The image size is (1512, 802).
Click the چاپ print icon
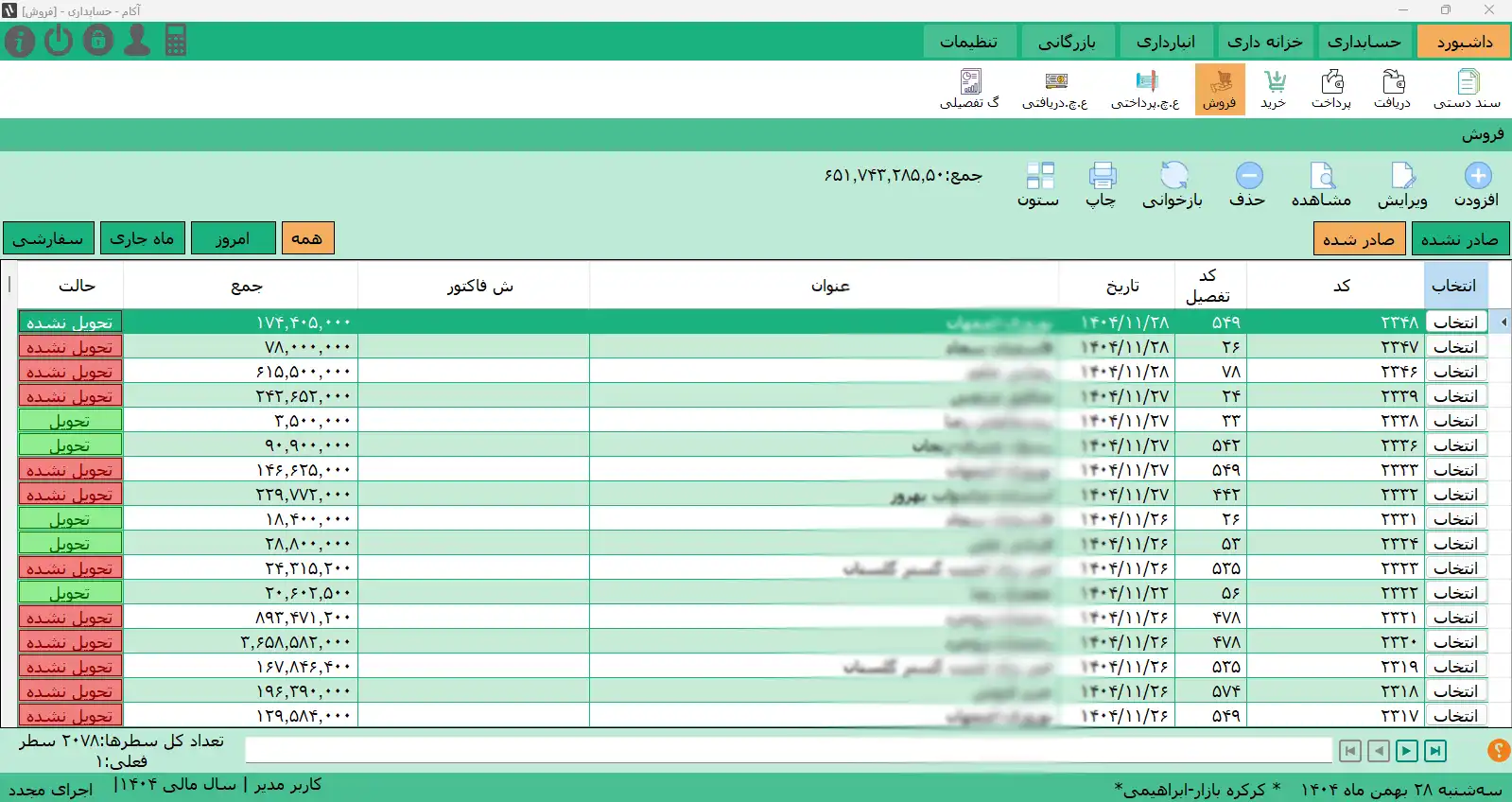[x=1102, y=184]
